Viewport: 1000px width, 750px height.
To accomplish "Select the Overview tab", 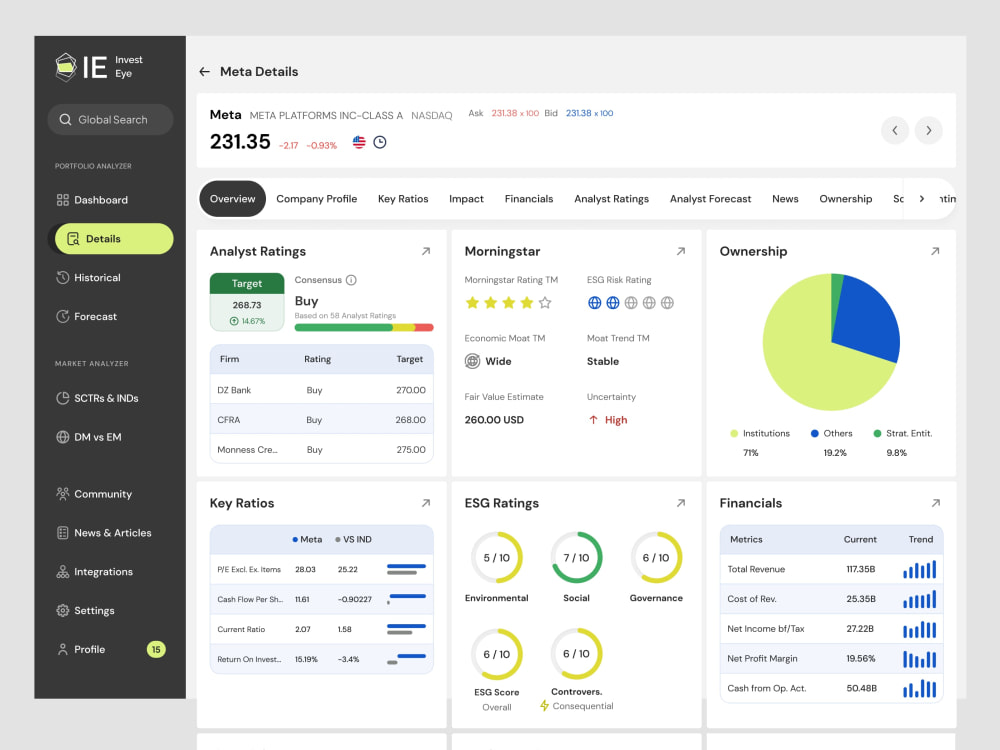I will pyautogui.click(x=233, y=199).
